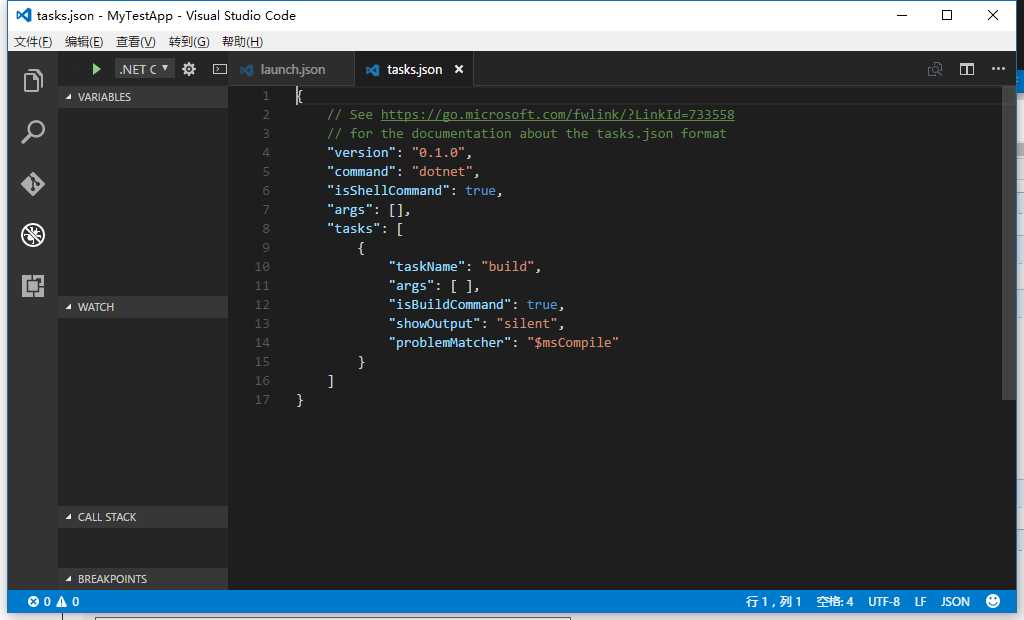Click the cursor position 行 1, 列 1
1024x620 pixels.
tap(773, 601)
